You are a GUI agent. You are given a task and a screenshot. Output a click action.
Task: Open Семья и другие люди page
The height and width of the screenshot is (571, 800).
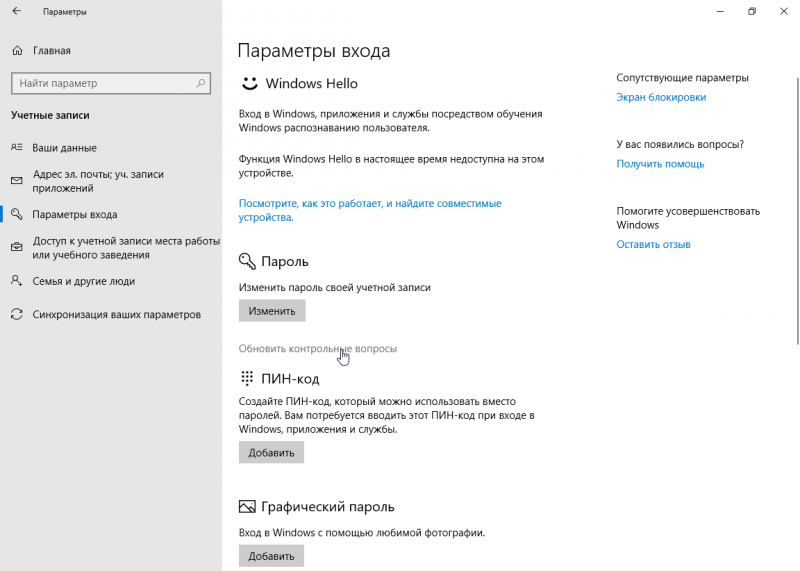tap(83, 281)
